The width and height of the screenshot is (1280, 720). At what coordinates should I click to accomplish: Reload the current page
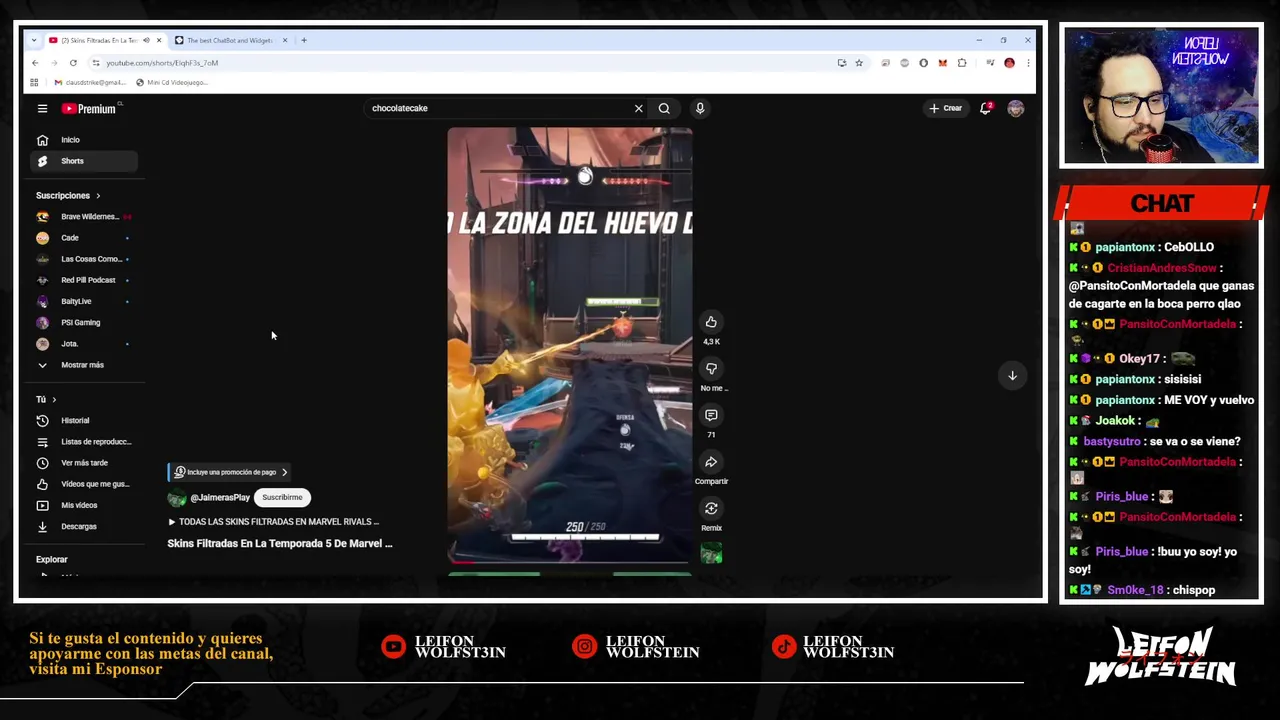click(73, 63)
